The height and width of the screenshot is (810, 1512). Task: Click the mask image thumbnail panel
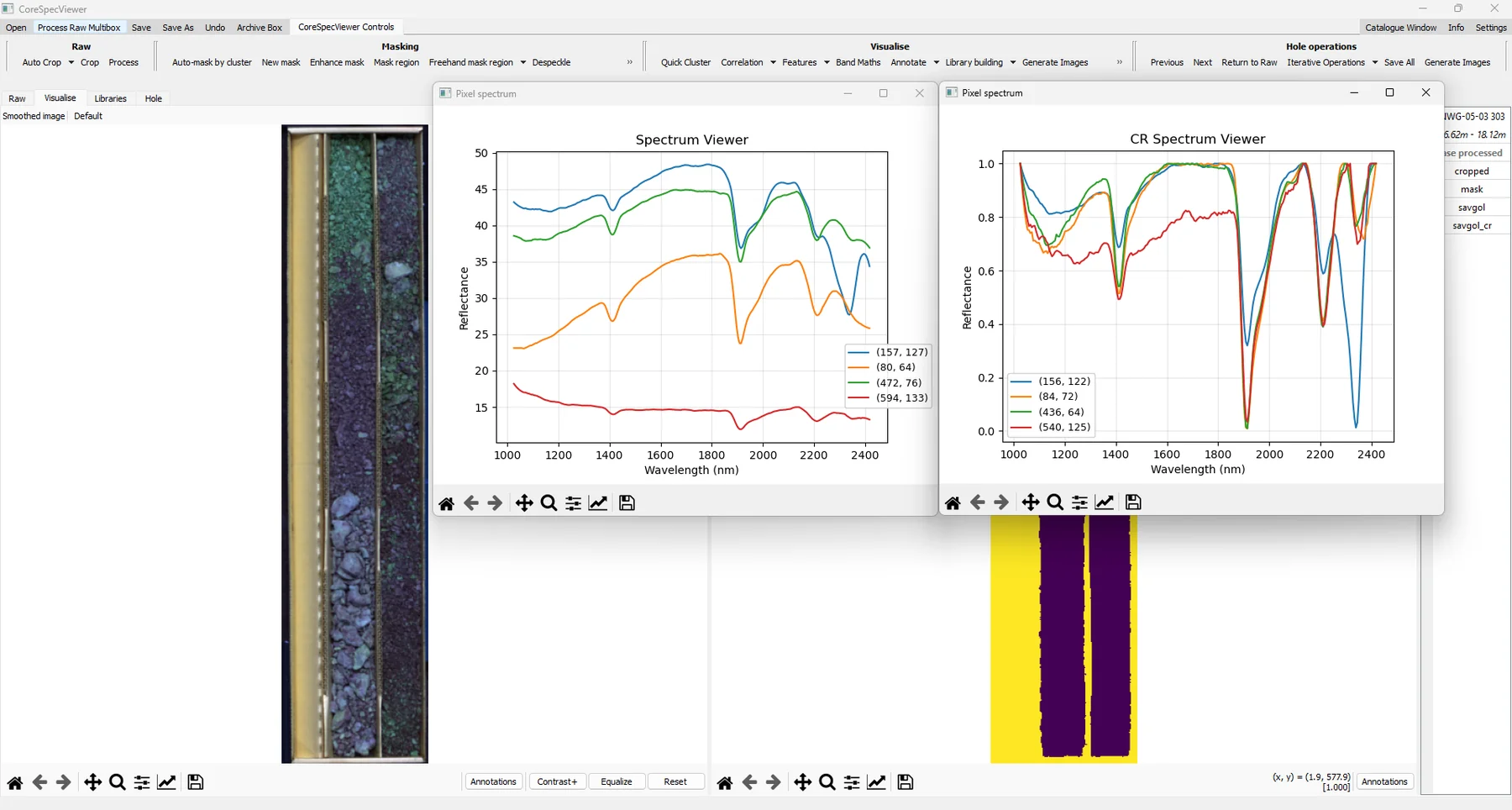(1063, 639)
